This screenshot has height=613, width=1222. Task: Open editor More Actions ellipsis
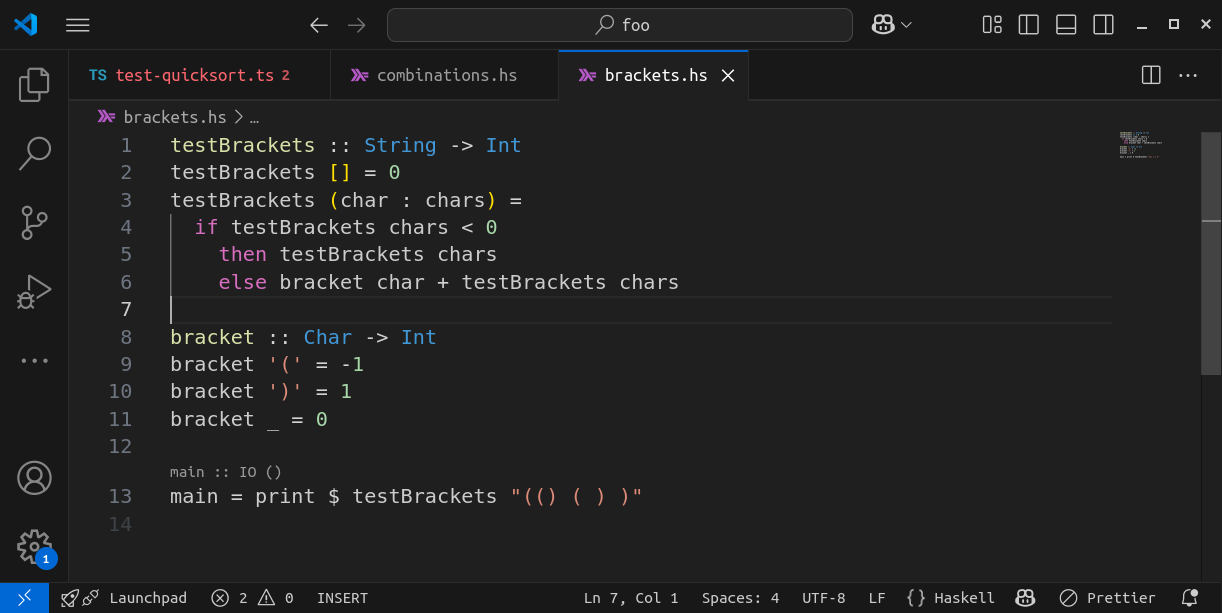tap(1188, 75)
